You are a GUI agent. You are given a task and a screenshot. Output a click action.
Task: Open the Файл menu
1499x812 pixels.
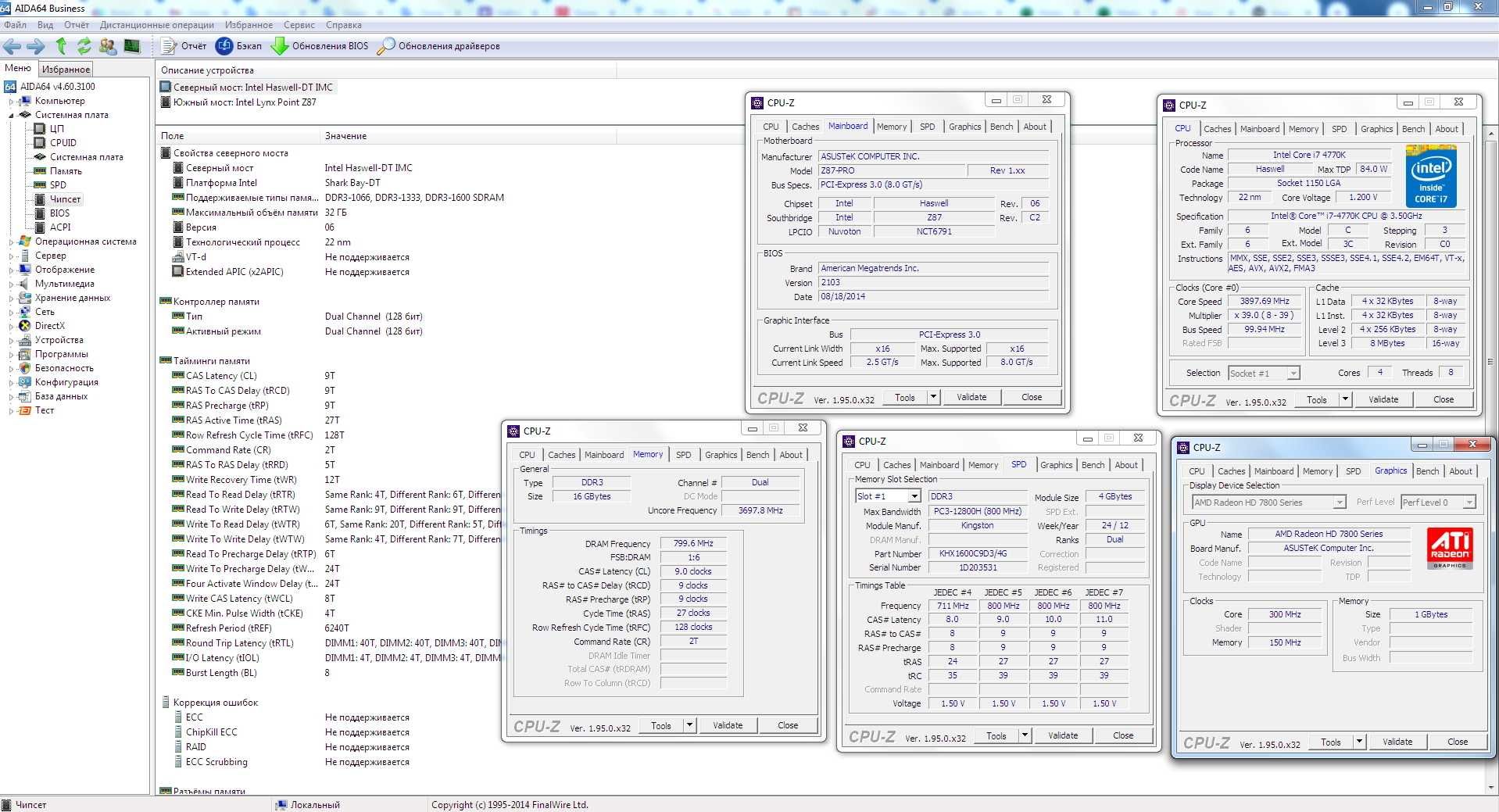pos(16,25)
